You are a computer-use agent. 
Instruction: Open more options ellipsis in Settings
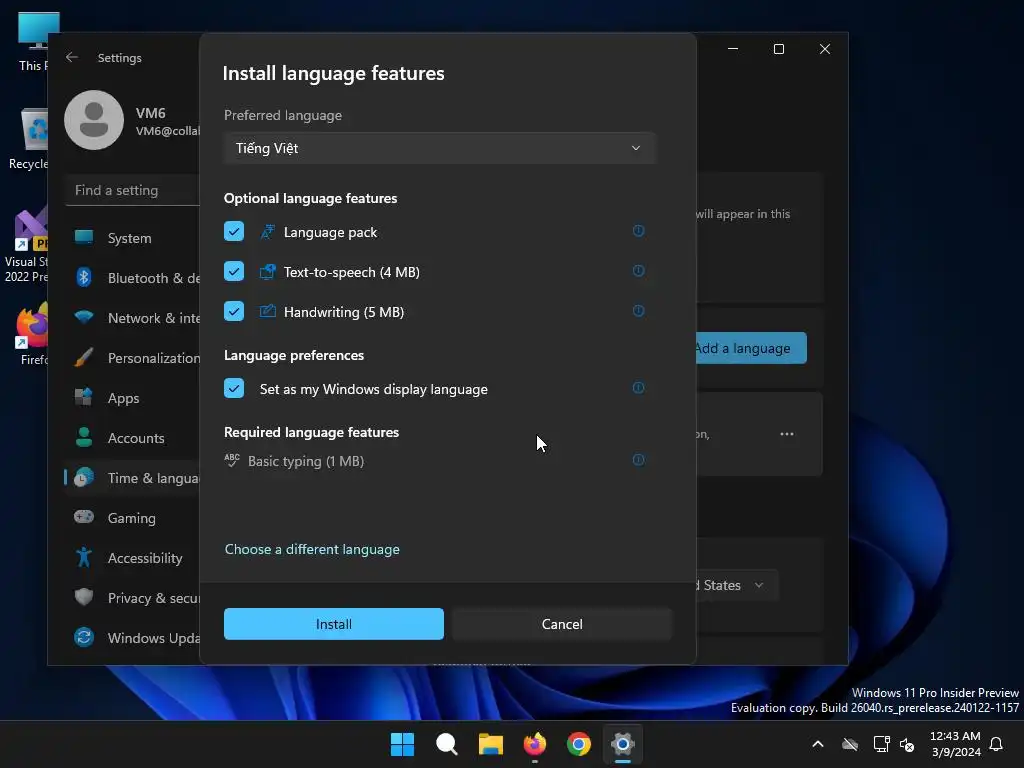(x=787, y=434)
